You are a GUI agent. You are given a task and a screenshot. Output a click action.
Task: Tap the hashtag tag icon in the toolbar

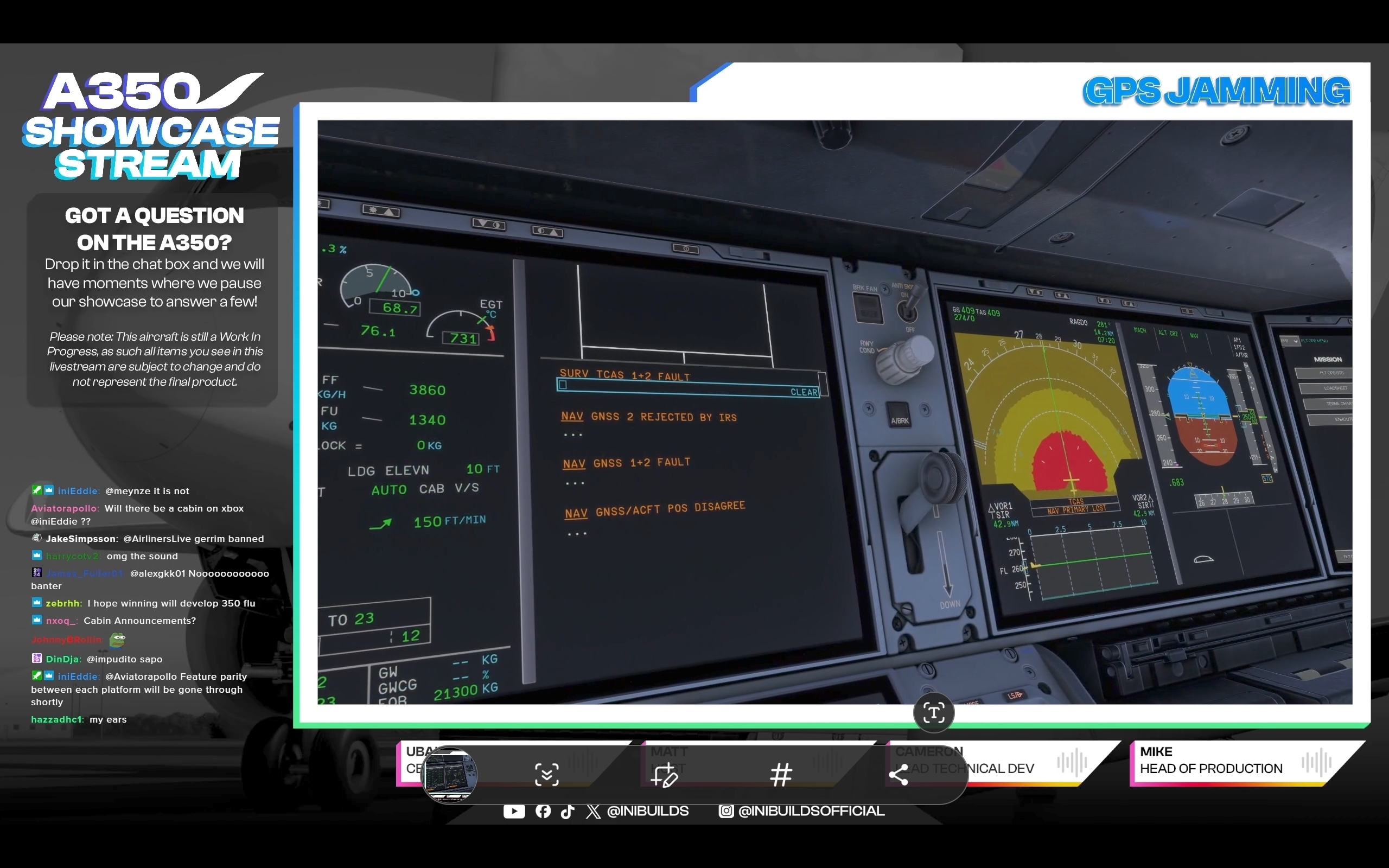click(x=781, y=775)
